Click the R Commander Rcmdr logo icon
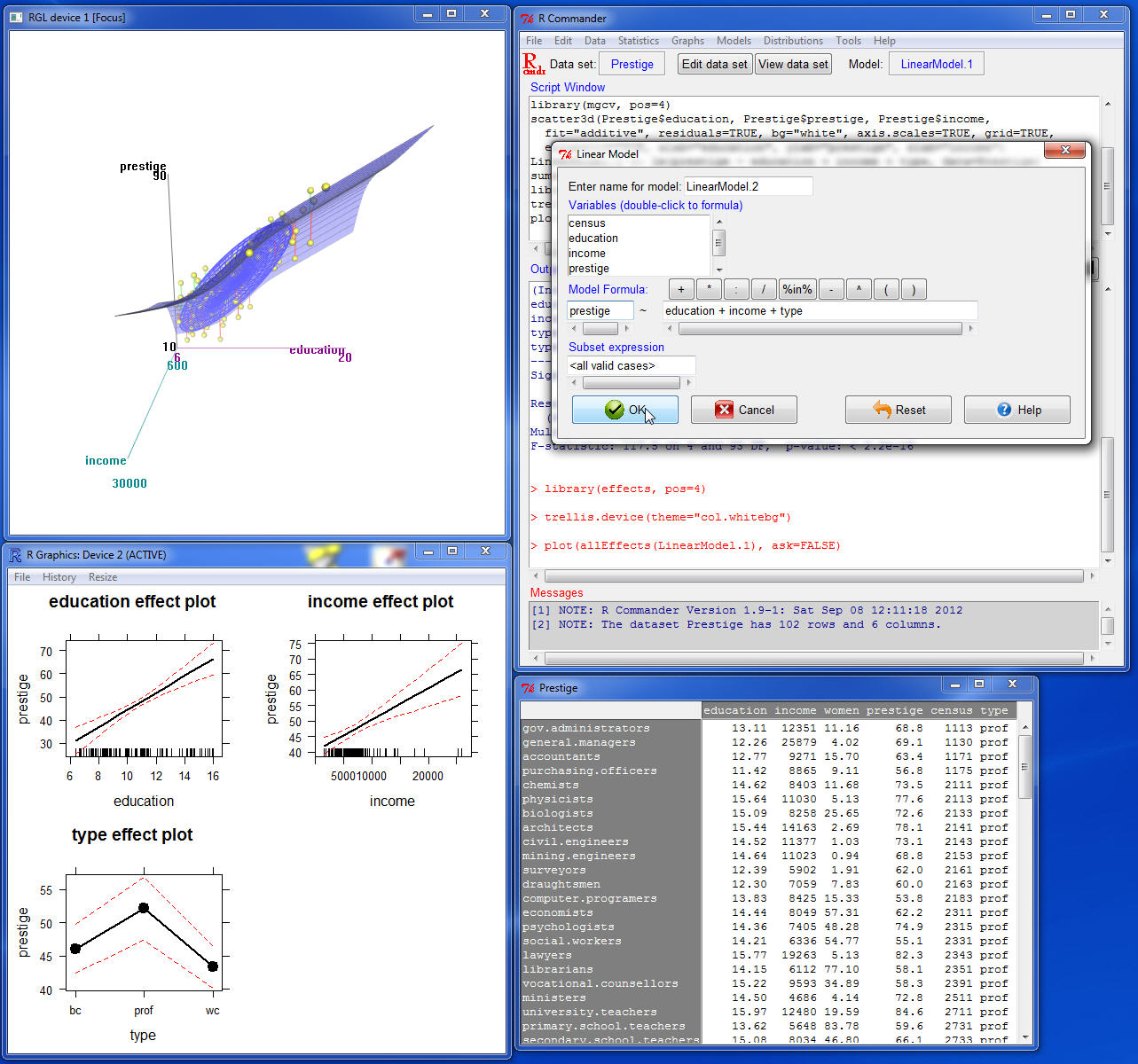This screenshot has height=1064, width=1138. click(533, 63)
